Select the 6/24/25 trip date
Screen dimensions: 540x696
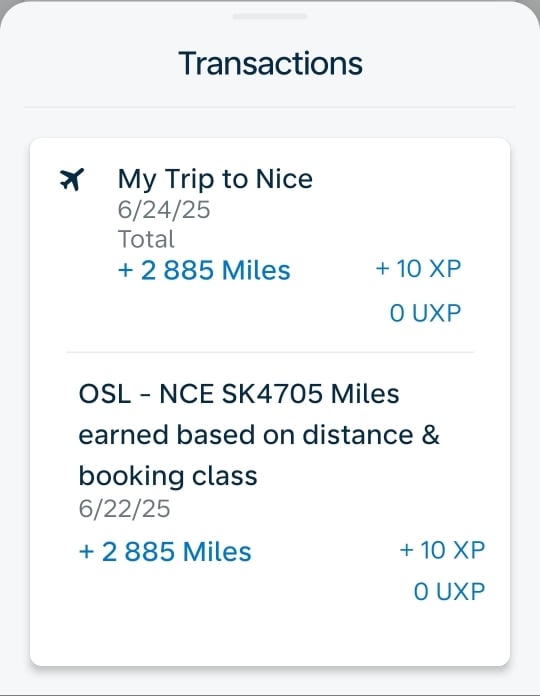164,210
